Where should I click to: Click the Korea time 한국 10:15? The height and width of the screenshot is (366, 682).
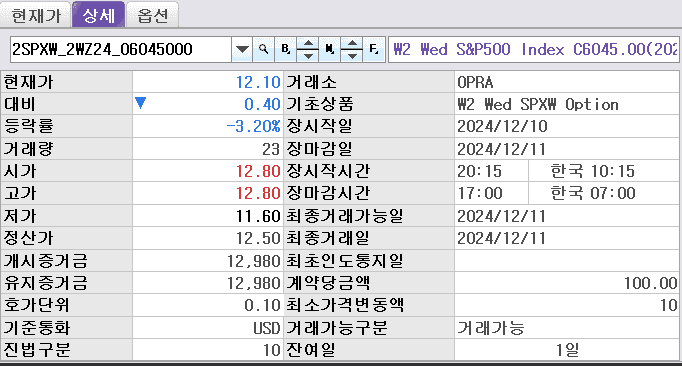click(x=593, y=171)
